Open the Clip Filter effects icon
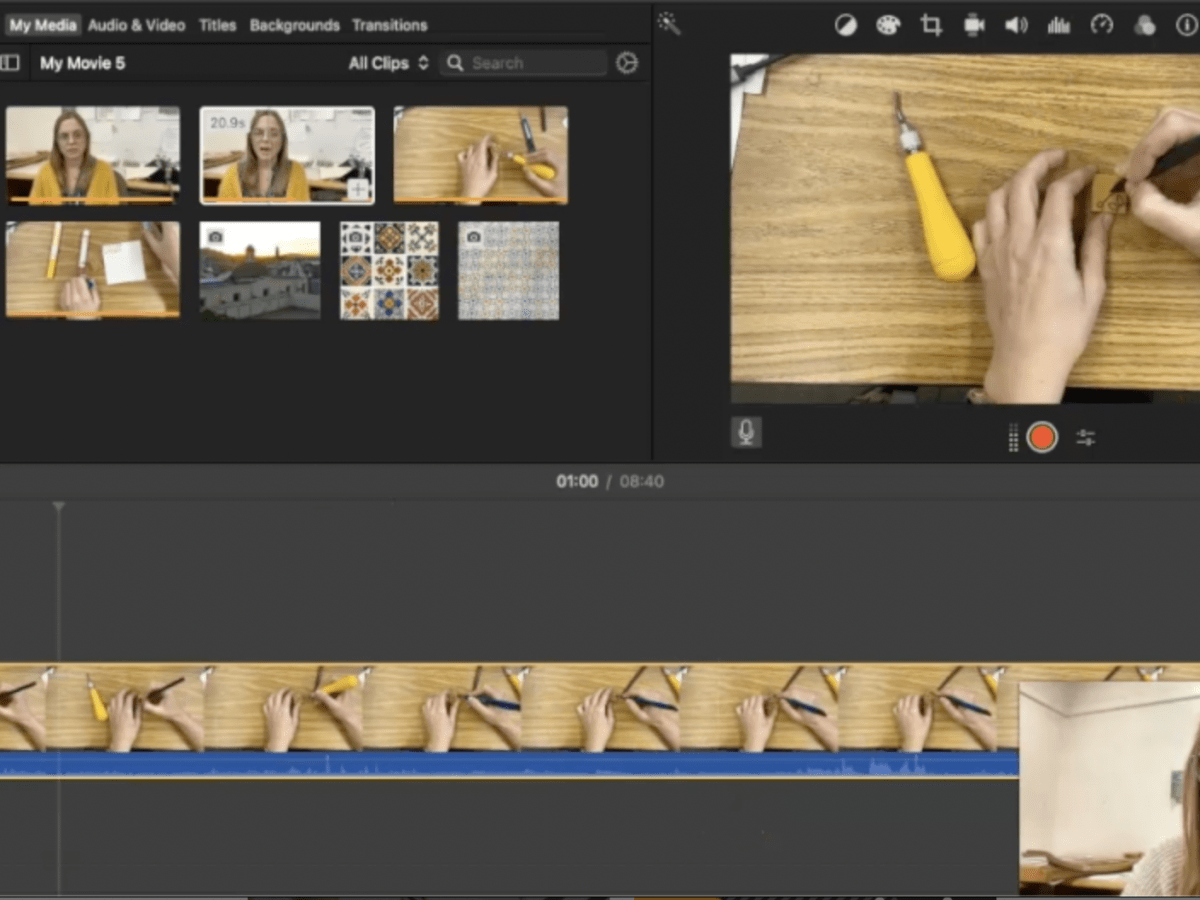This screenshot has height=900, width=1200. (1144, 25)
